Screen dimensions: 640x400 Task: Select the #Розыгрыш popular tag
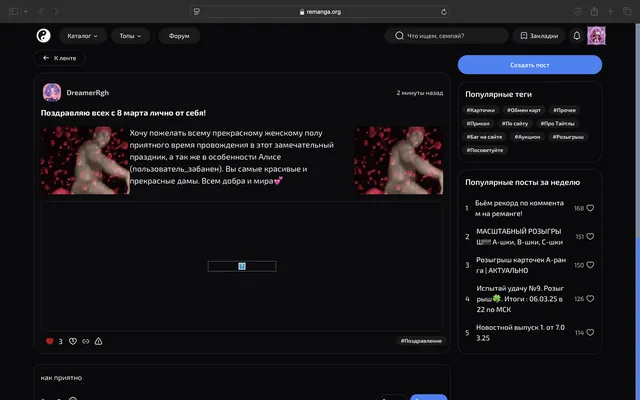coord(568,137)
